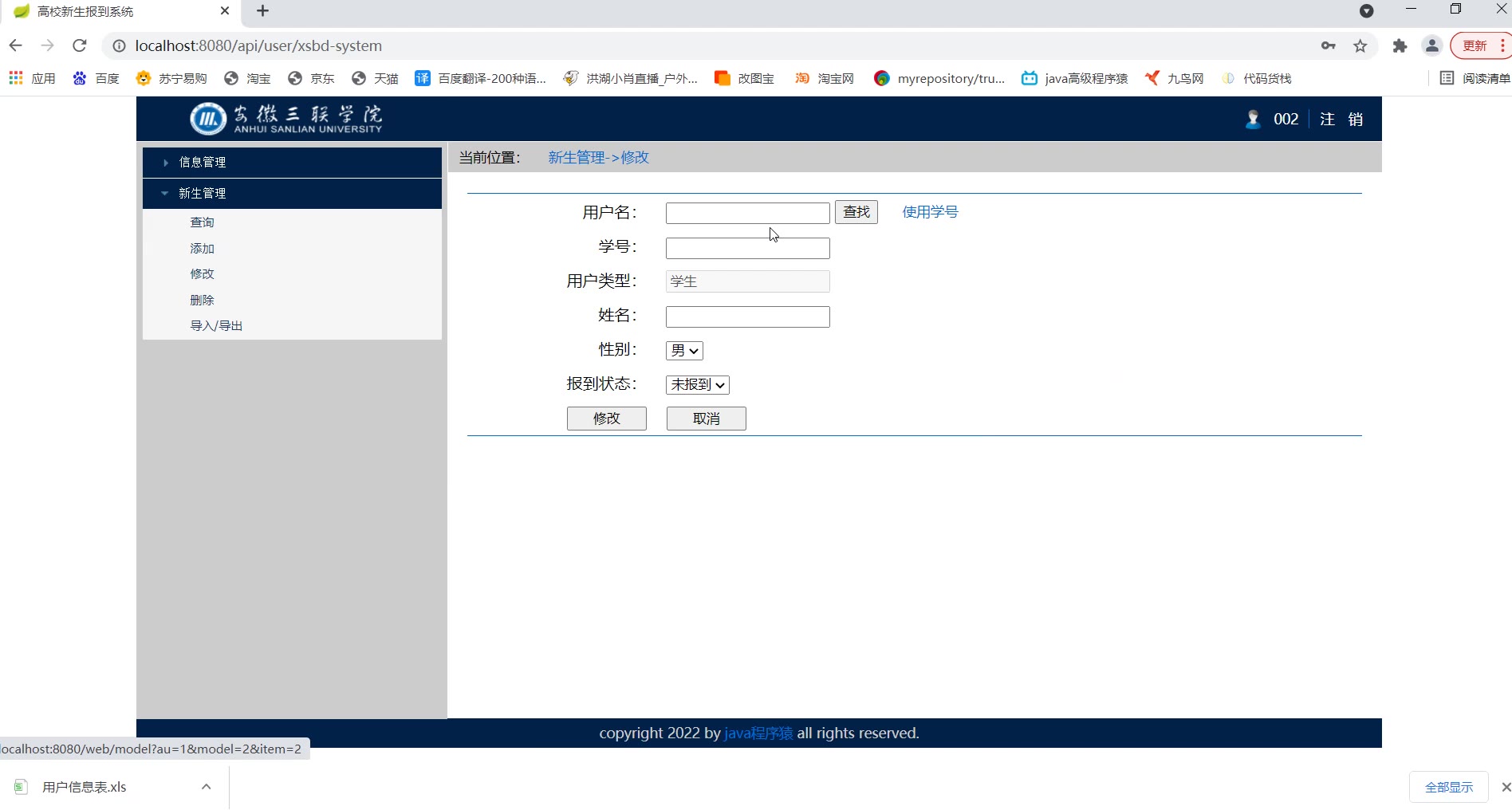Open the 九鸟网 bookmark
1512x810 pixels.
tap(1174, 78)
